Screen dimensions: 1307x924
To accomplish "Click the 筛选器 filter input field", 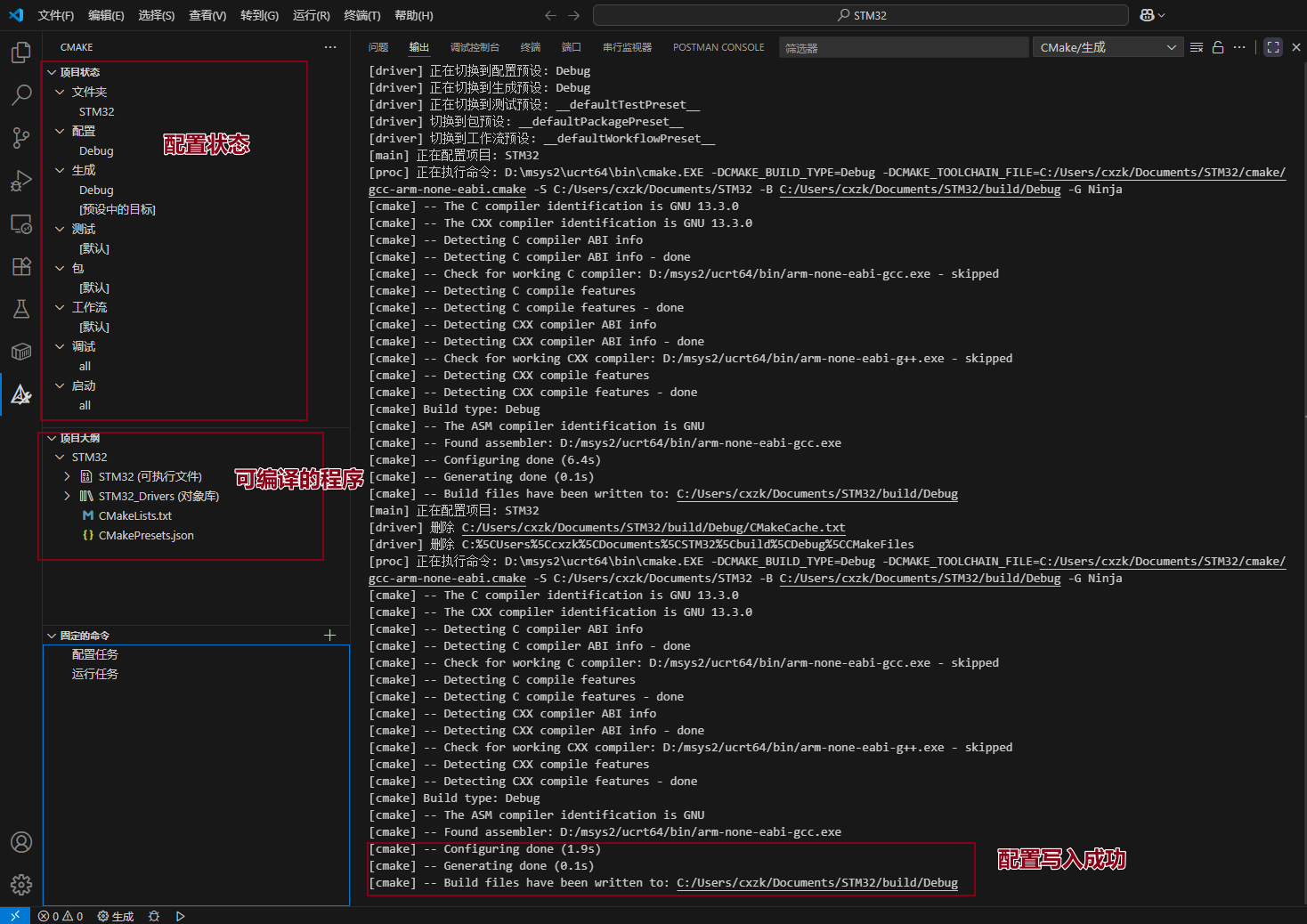I will (x=903, y=48).
